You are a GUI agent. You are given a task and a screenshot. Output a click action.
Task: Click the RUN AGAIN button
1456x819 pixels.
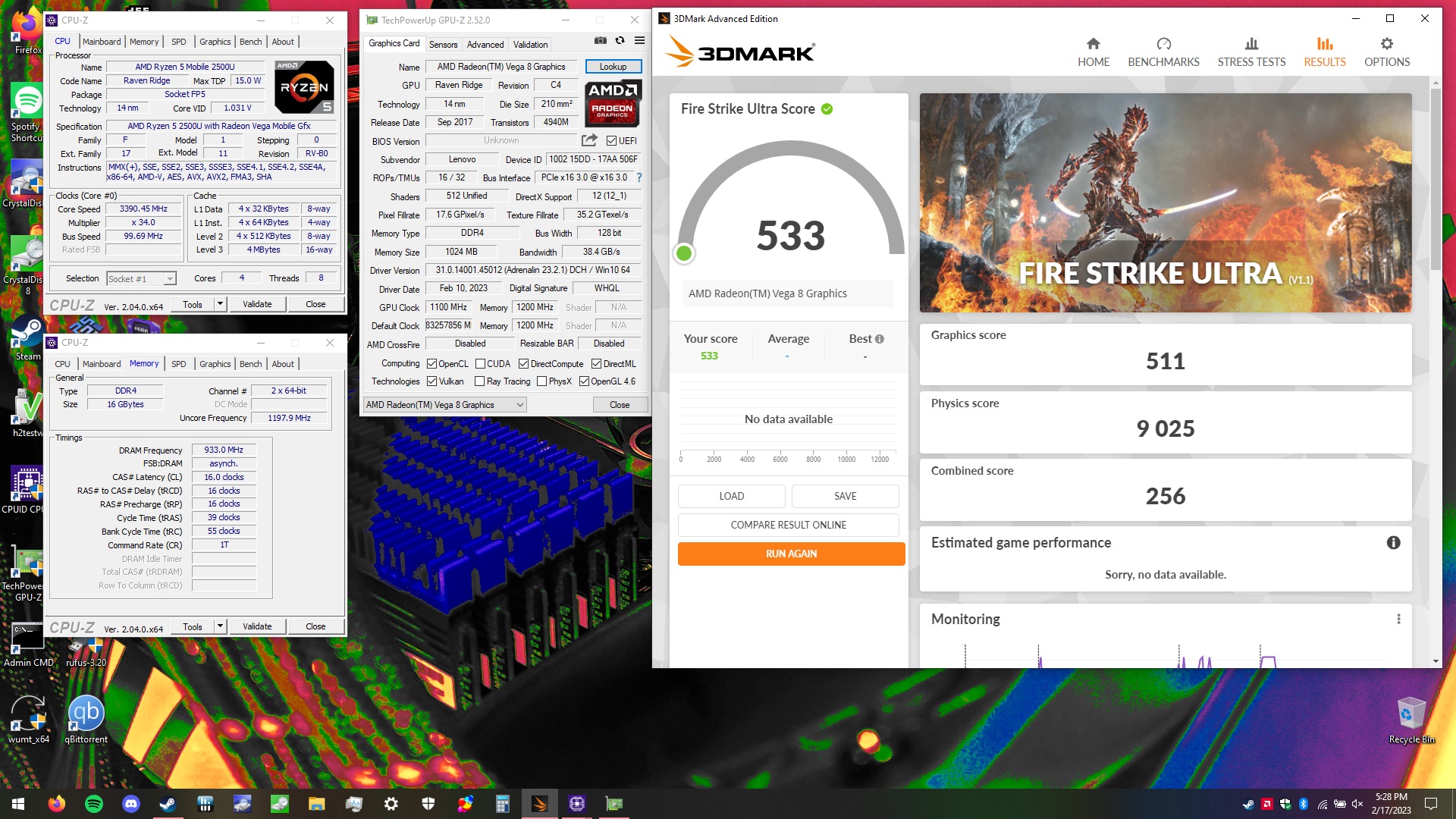791,554
